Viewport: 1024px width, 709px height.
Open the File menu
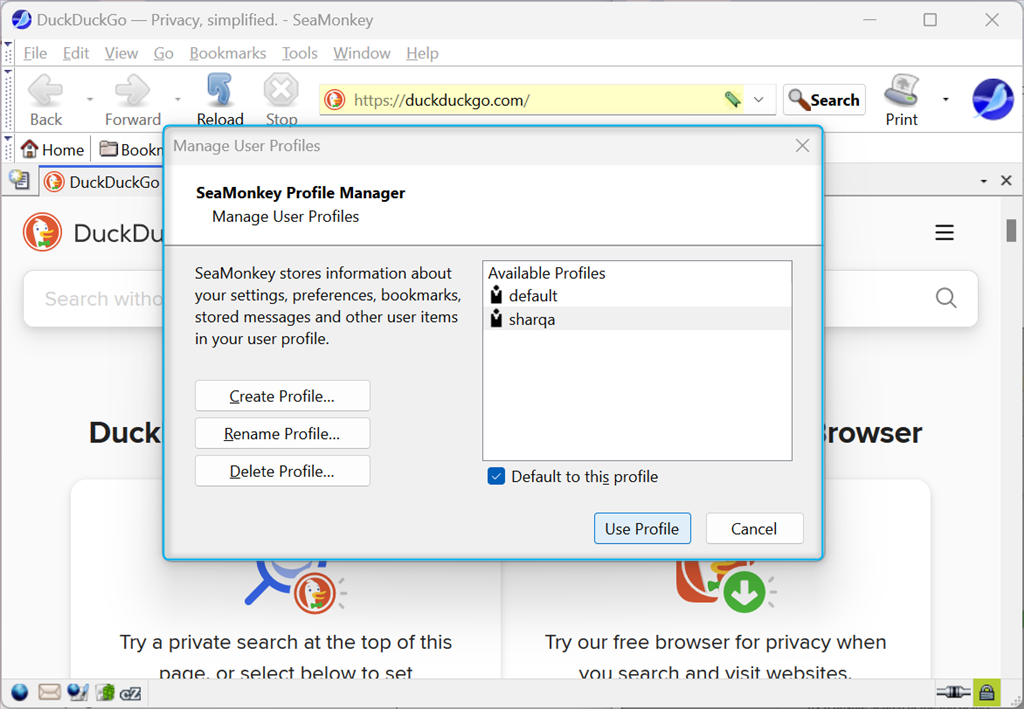coord(35,53)
